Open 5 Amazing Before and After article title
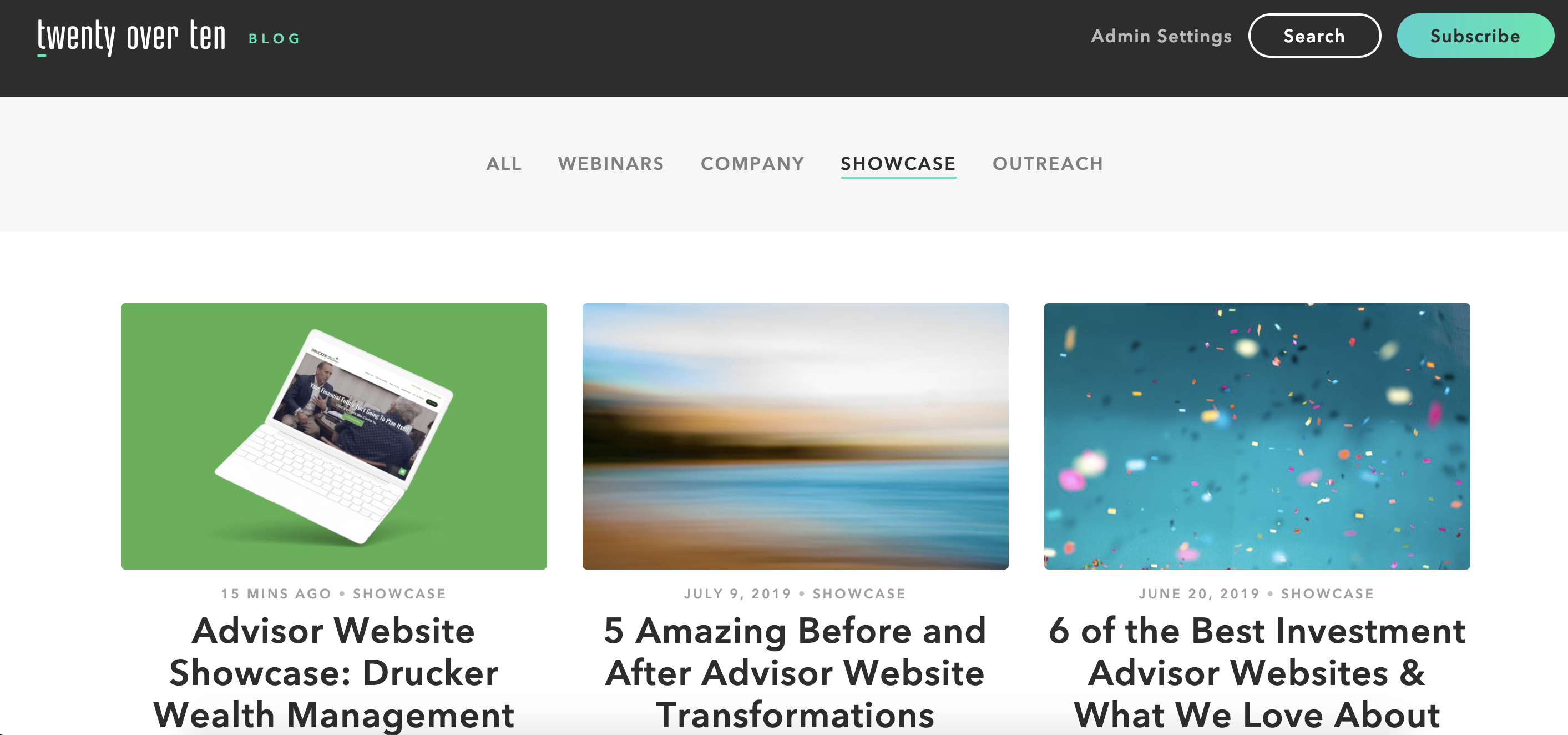The height and width of the screenshot is (735, 1568). [x=795, y=672]
